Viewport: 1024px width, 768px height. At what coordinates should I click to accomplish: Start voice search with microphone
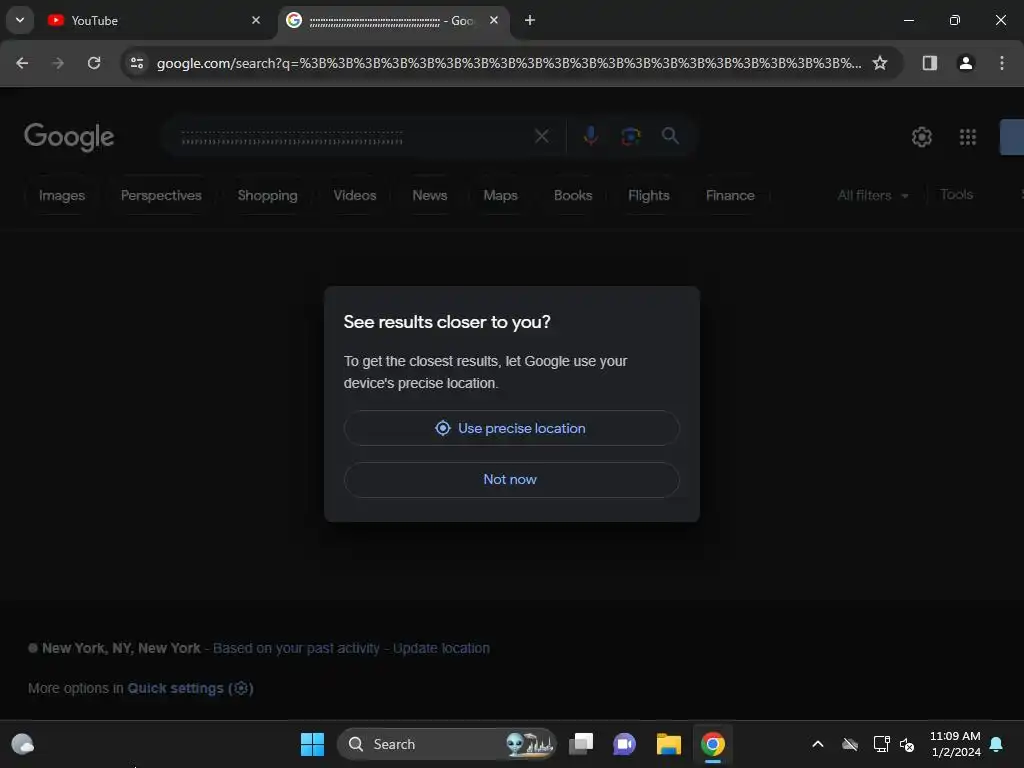pyautogui.click(x=590, y=136)
